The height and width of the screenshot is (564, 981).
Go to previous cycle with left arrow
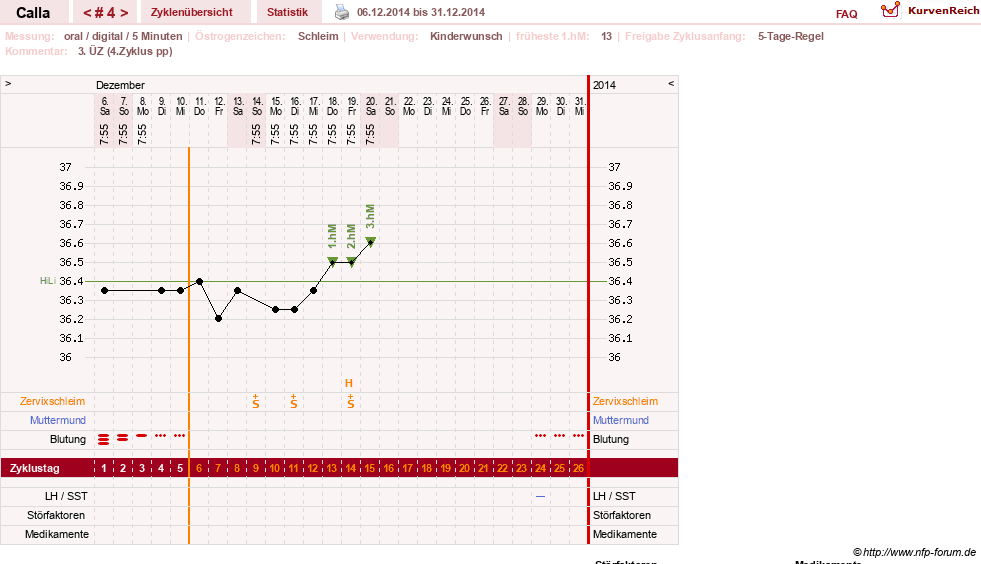coord(87,13)
